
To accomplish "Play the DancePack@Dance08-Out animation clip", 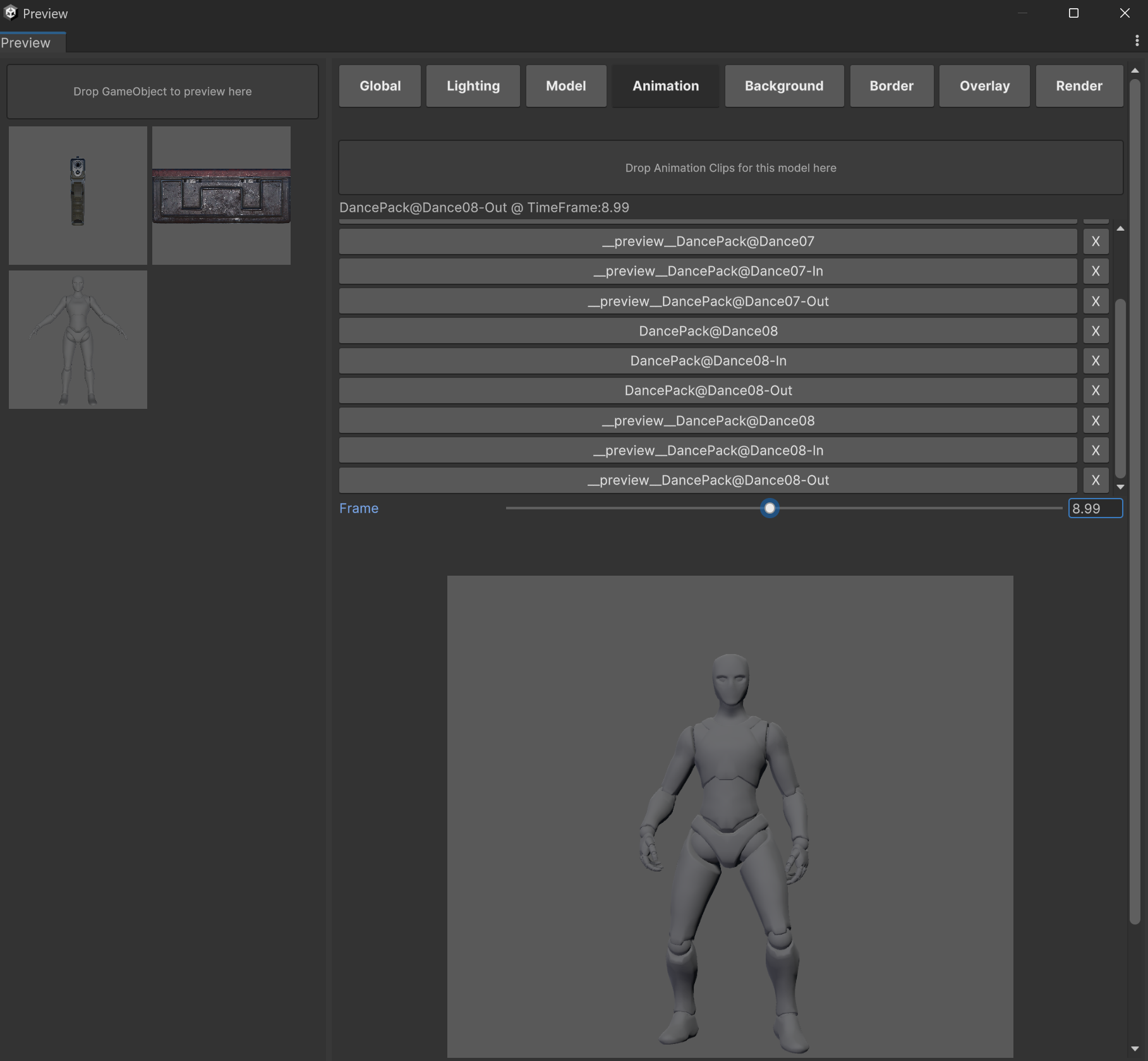I will click(x=708, y=391).
